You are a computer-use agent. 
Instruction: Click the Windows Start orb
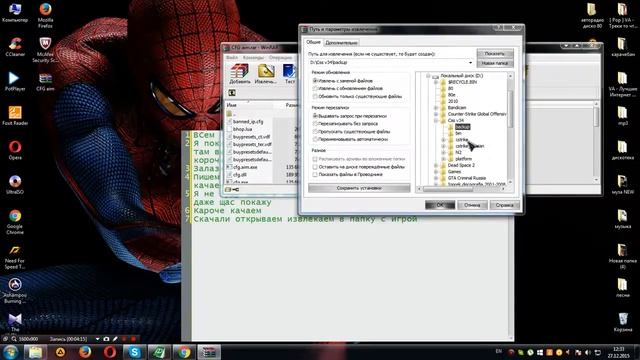[x=10, y=352]
